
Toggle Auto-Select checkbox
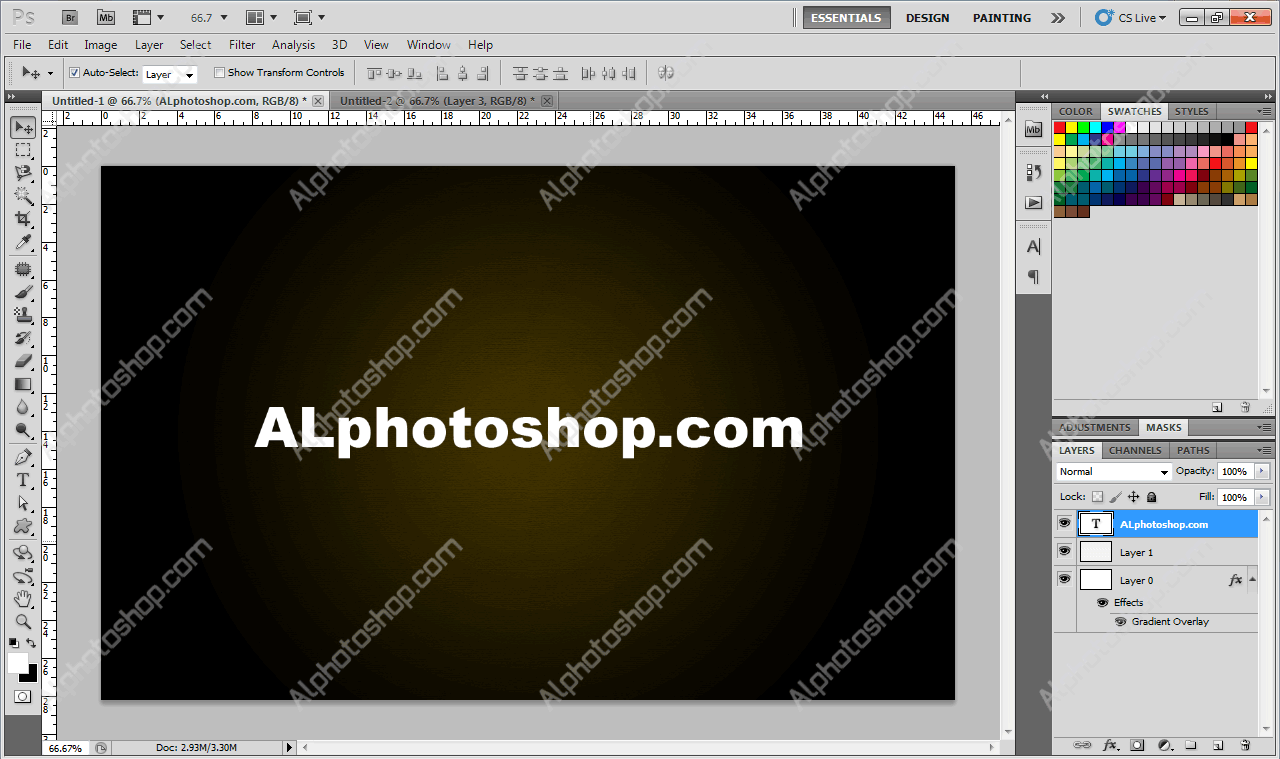pos(74,72)
